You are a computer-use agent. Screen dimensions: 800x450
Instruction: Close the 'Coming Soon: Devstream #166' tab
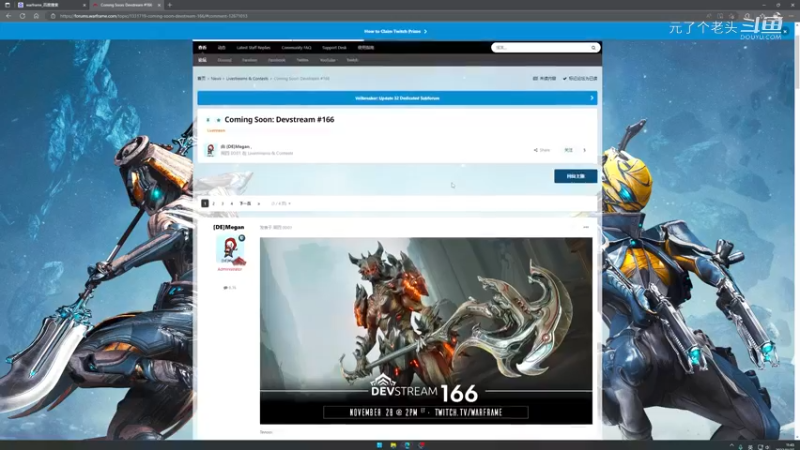(159, 5)
